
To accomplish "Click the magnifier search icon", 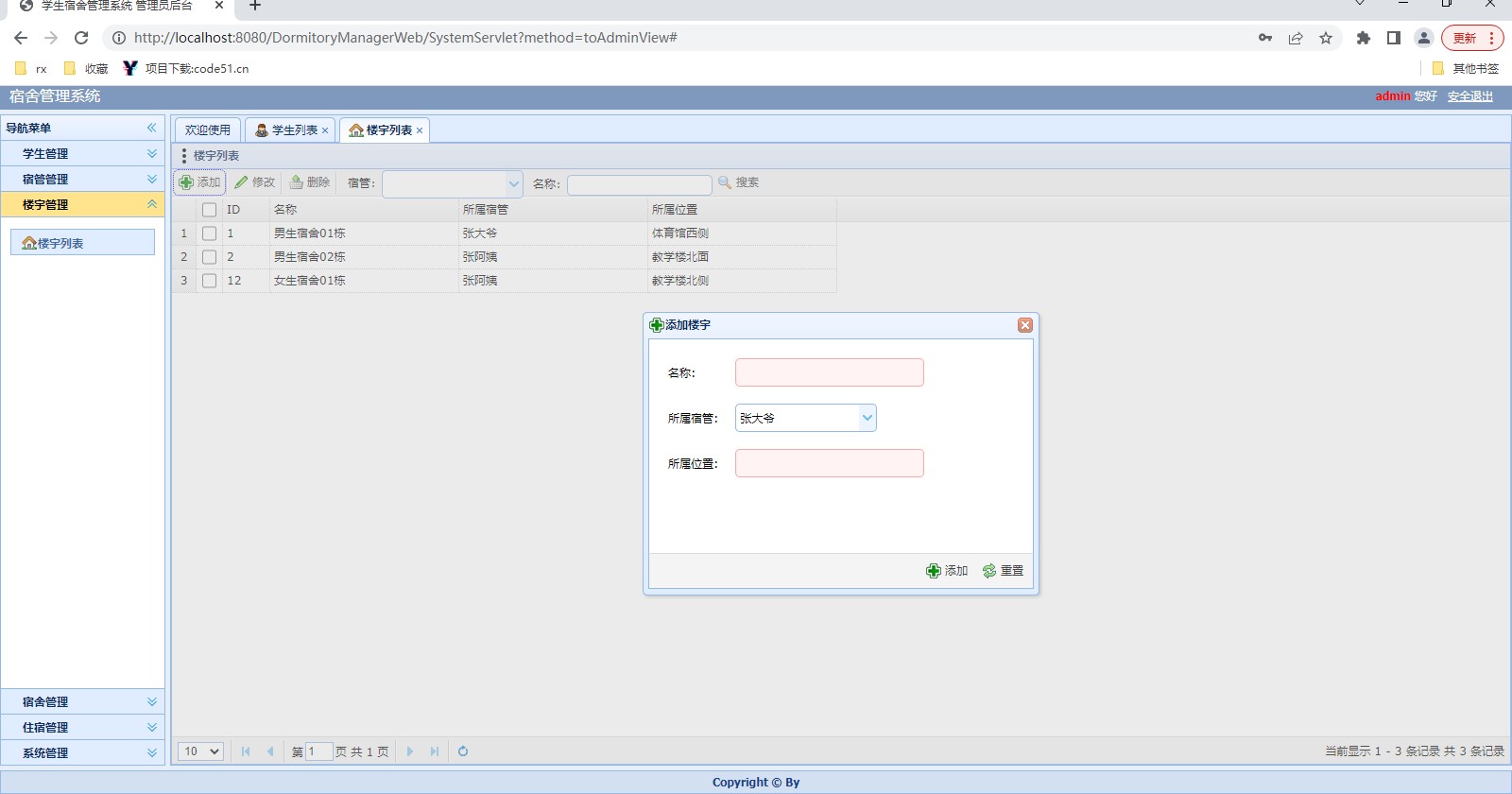I will [725, 182].
